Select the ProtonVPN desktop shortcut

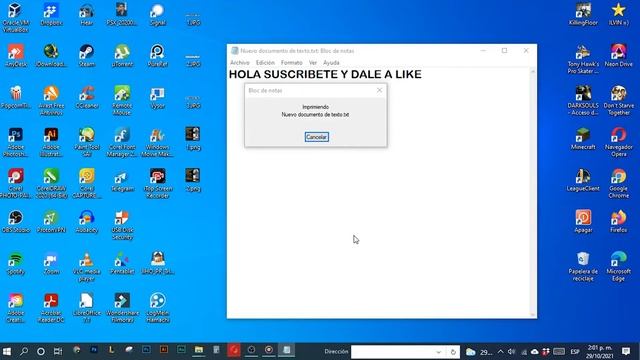pos(51,222)
